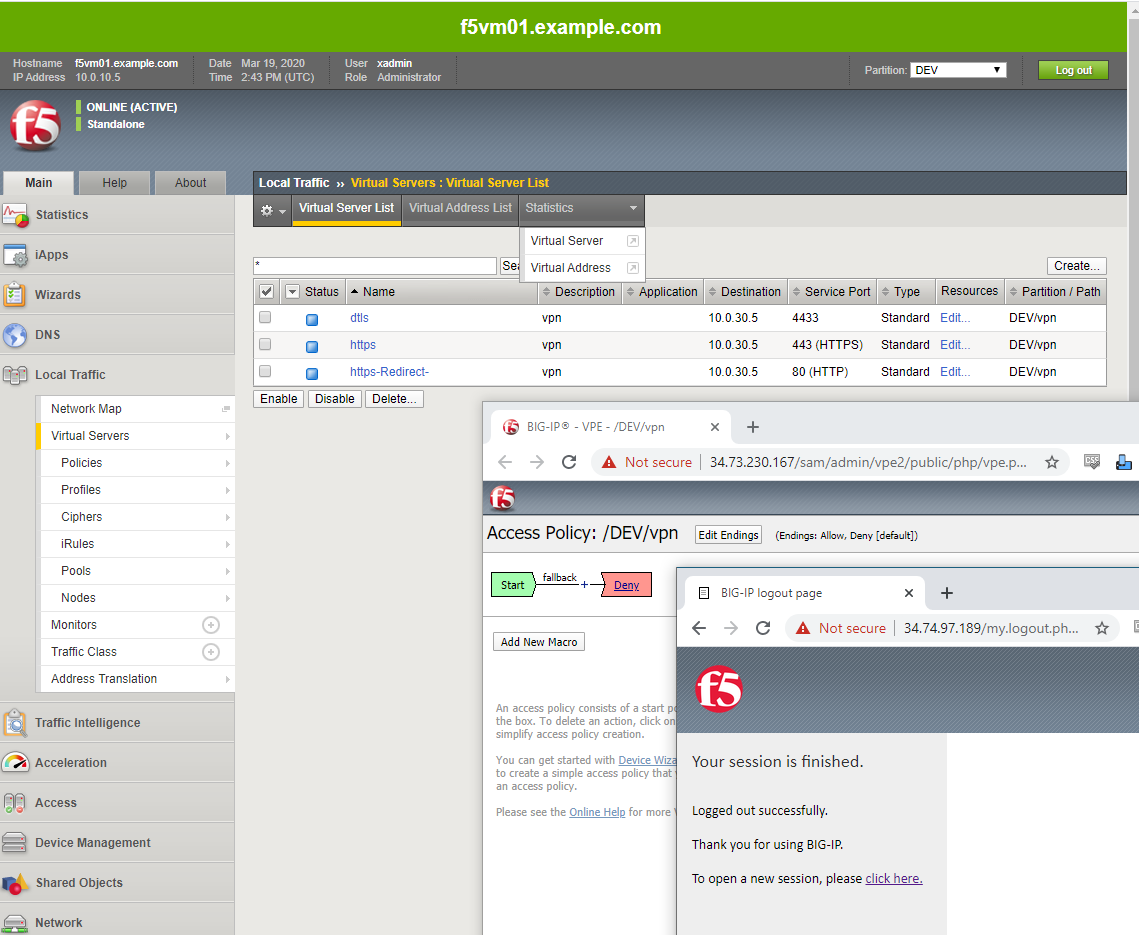
Task: Switch to the About tab
Action: coord(190,183)
